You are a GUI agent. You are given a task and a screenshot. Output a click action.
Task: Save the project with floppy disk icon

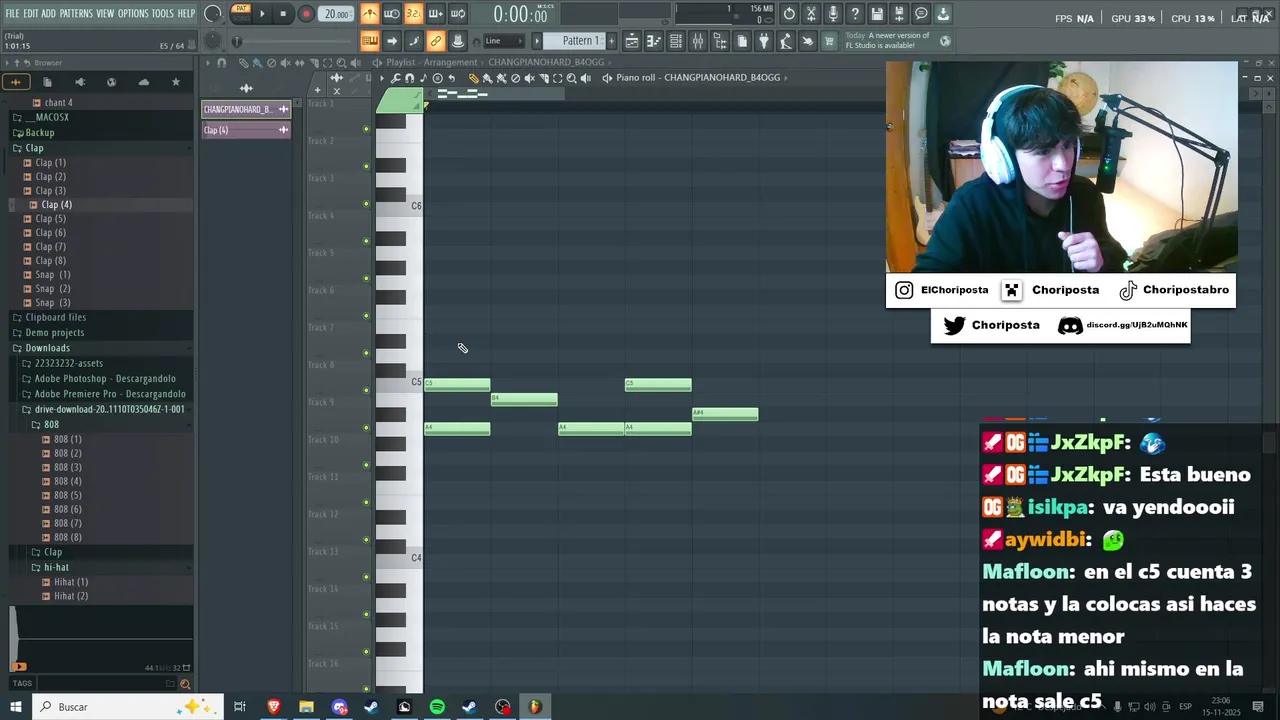tap(877, 14)
